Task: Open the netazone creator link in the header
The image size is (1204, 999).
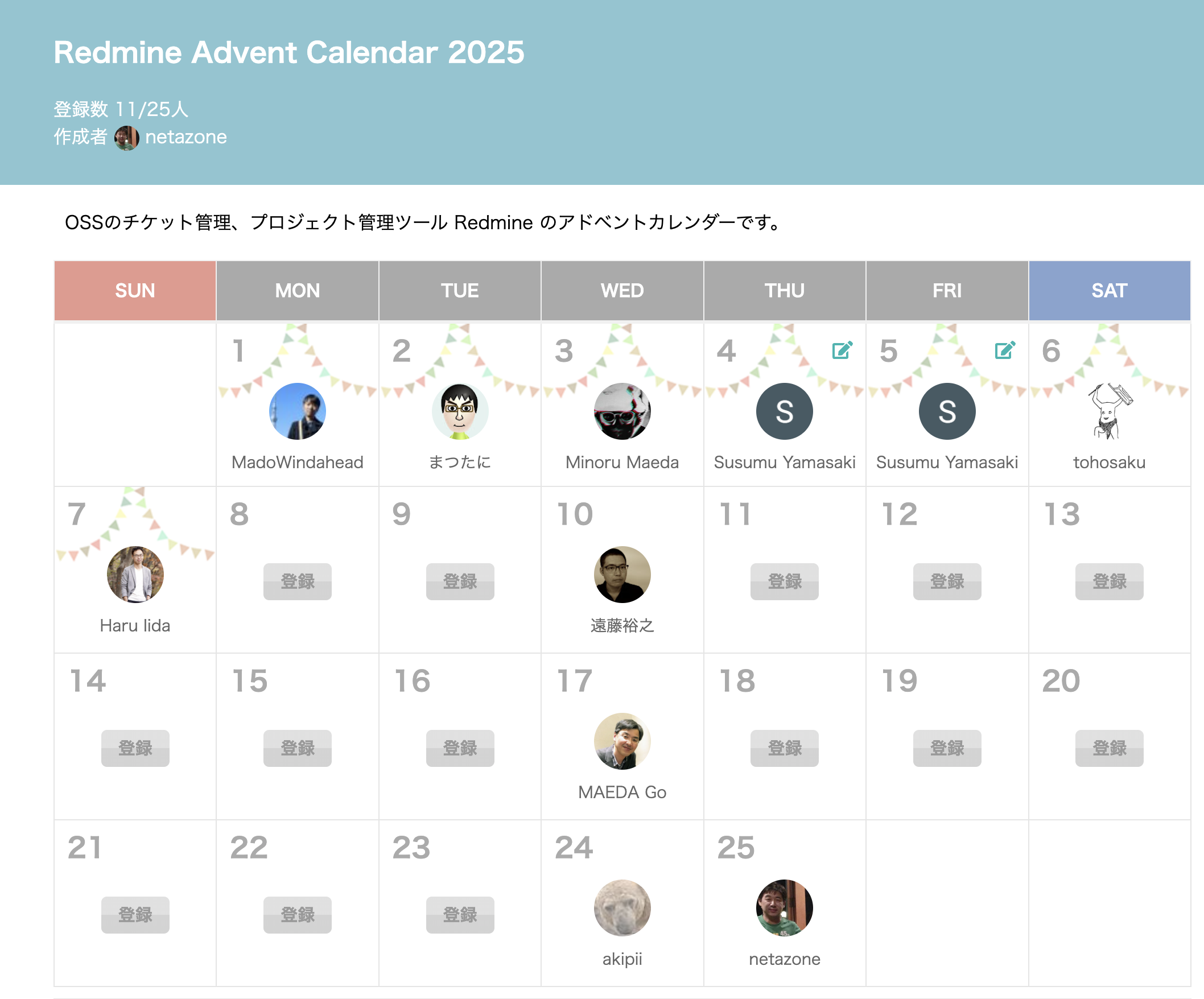Action: pyautogui.click(x=185, y=138)
